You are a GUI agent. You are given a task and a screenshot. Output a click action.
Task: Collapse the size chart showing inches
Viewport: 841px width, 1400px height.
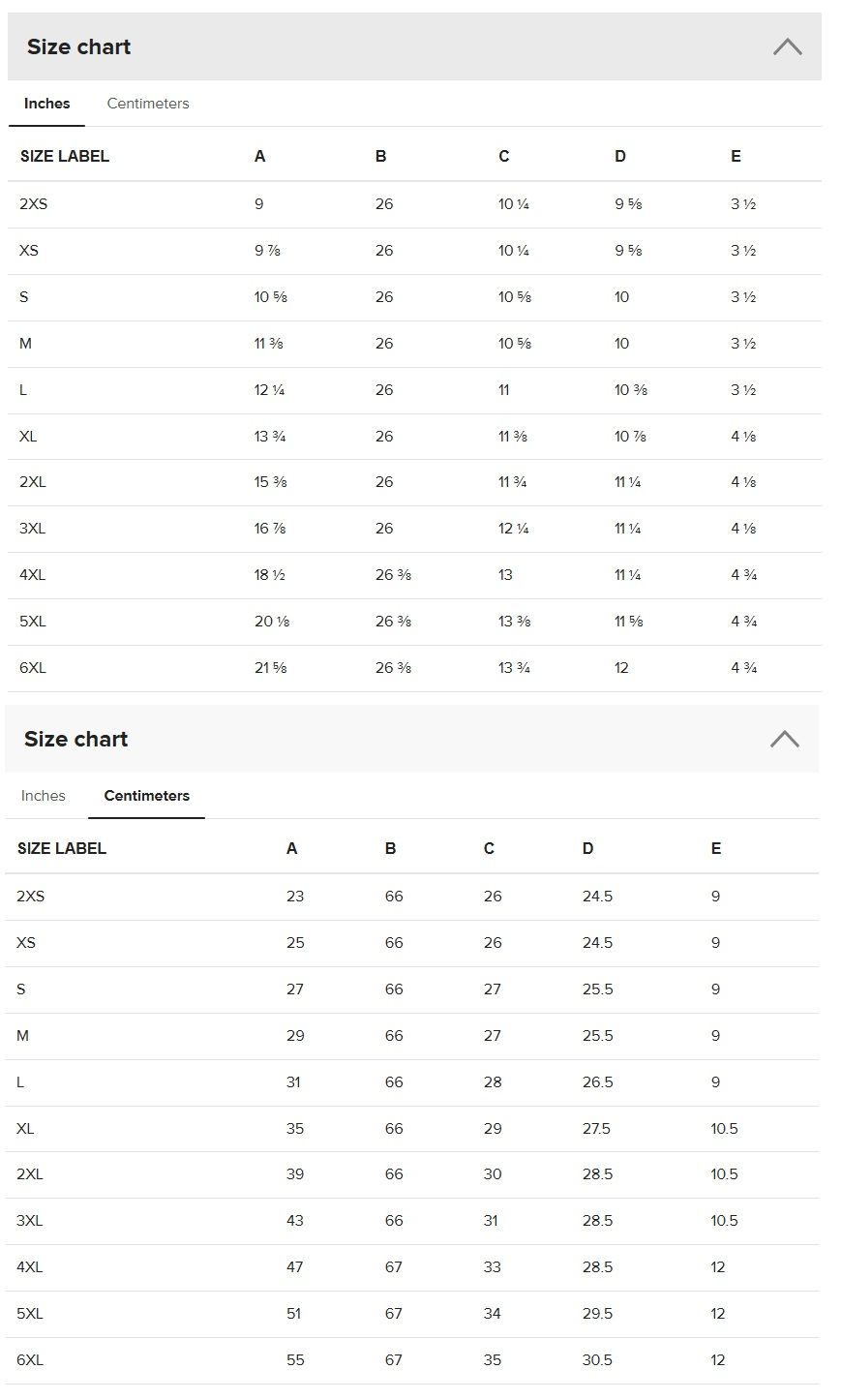pos(787,46)
